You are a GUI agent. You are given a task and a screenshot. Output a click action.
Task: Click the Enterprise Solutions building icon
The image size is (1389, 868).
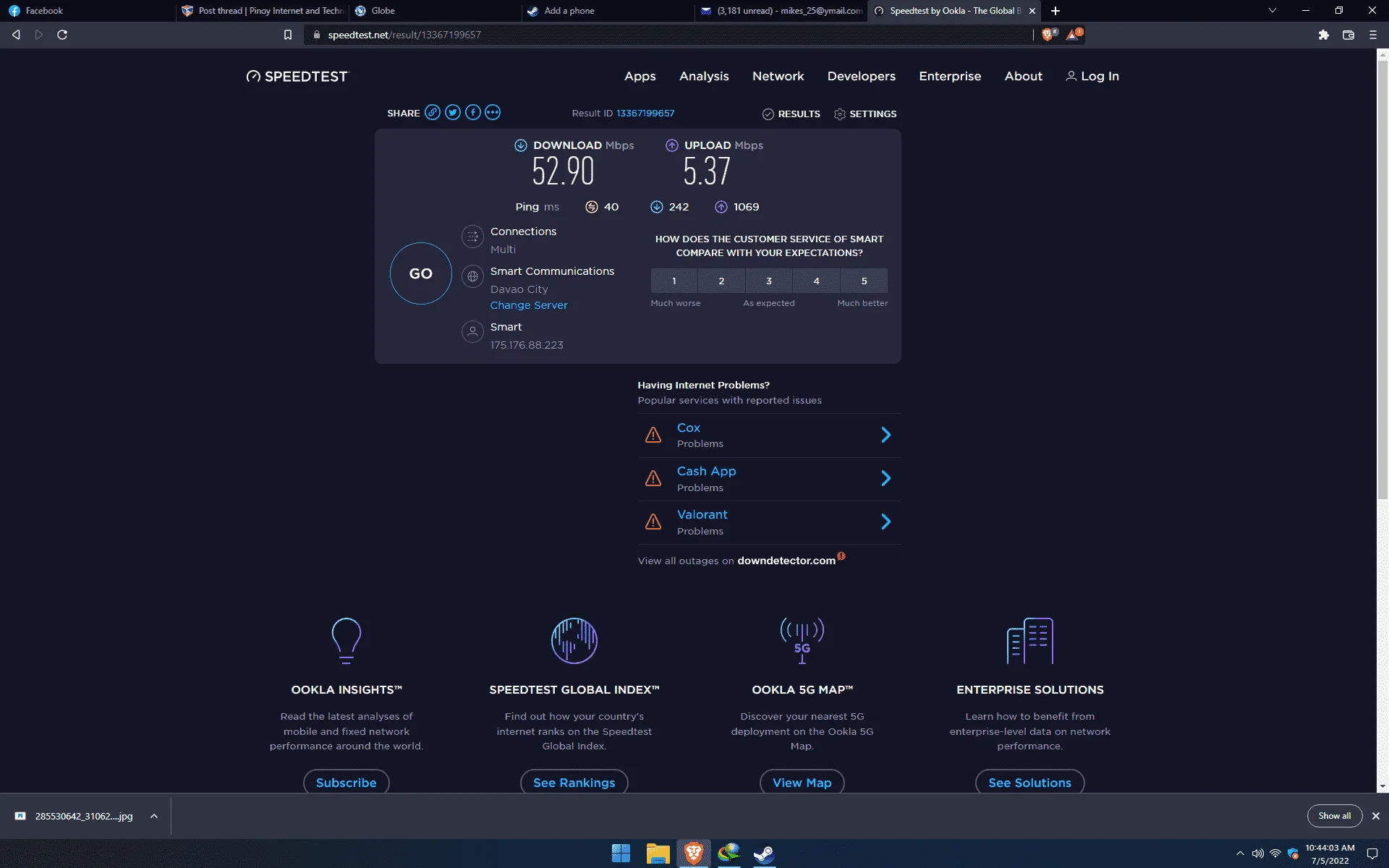click(1030, 640)
